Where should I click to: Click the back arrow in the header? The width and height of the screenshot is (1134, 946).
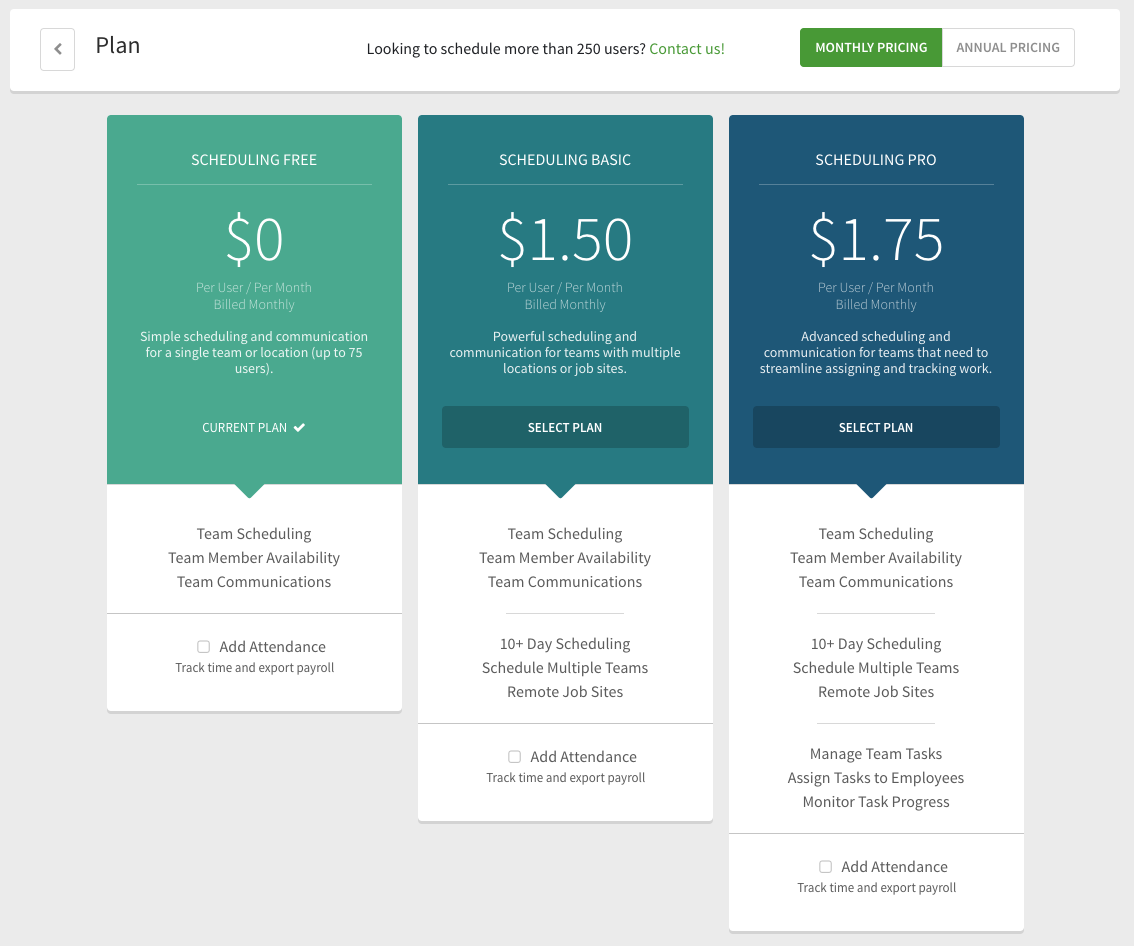[57, 49]
